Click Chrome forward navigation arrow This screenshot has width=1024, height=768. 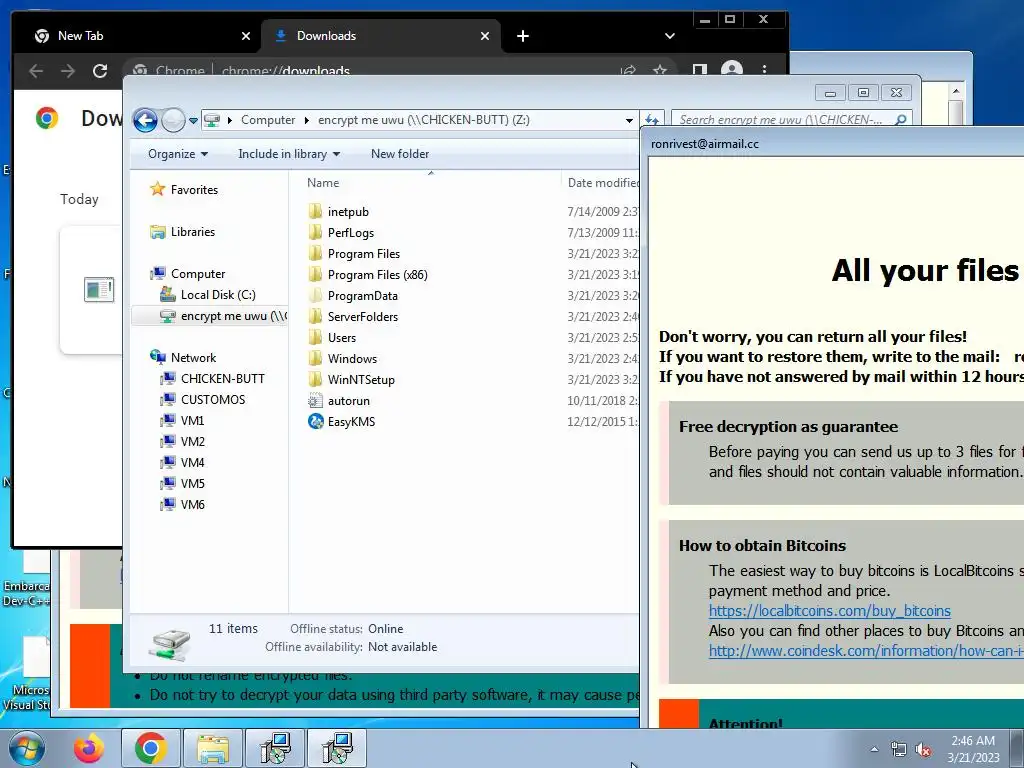(68, 71)
